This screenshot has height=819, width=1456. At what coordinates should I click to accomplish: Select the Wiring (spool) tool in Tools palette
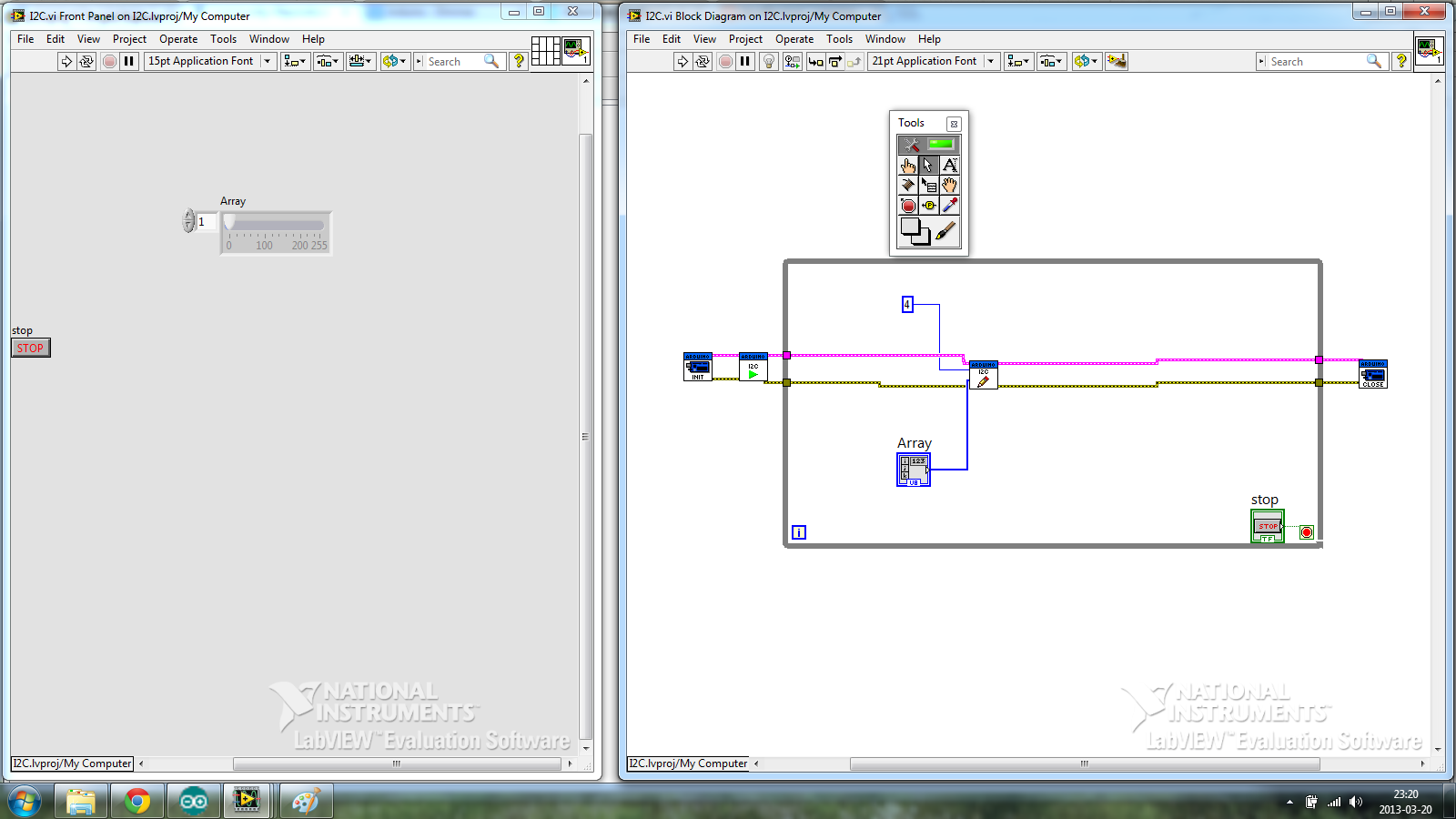[x=907, y=185]
